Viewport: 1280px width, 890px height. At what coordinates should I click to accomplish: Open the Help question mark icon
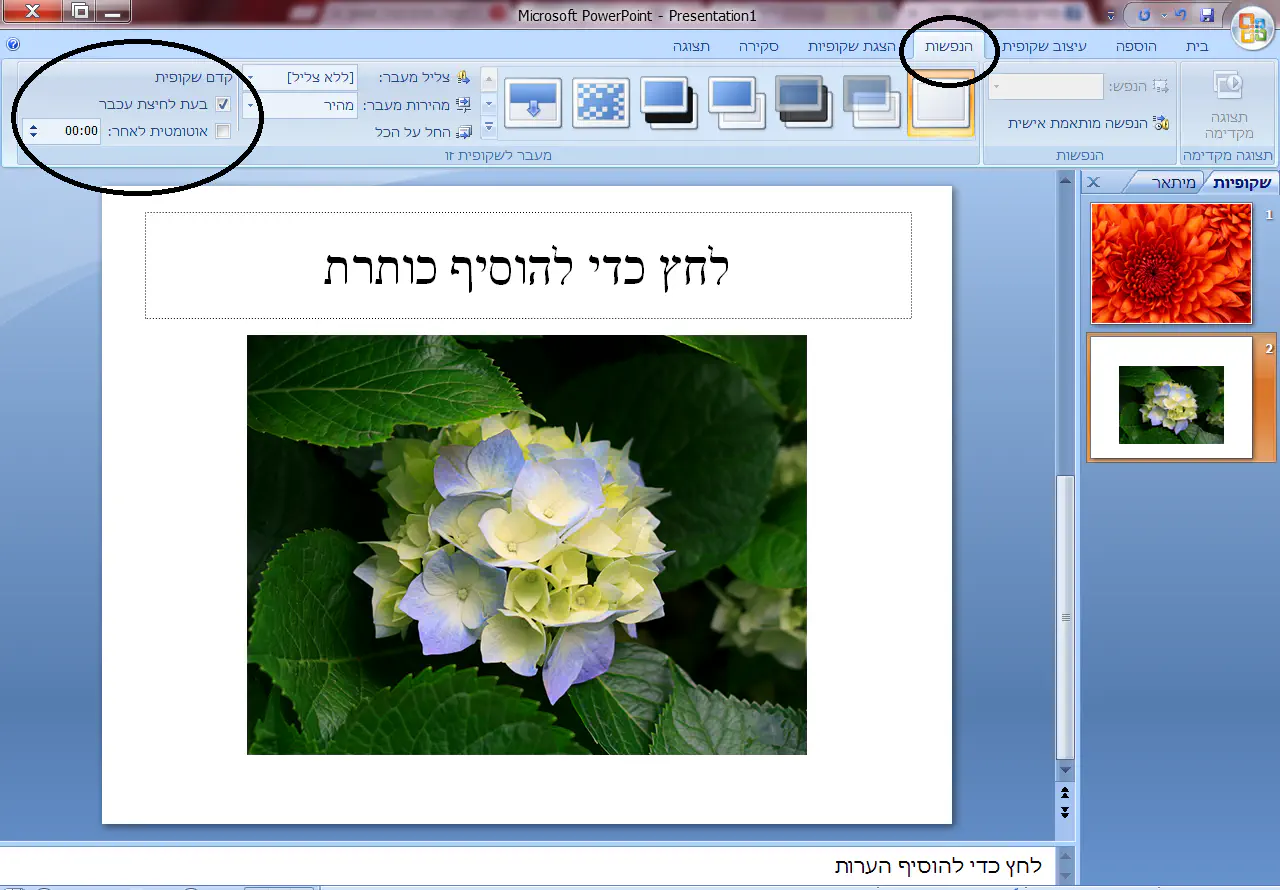[13, 45]
